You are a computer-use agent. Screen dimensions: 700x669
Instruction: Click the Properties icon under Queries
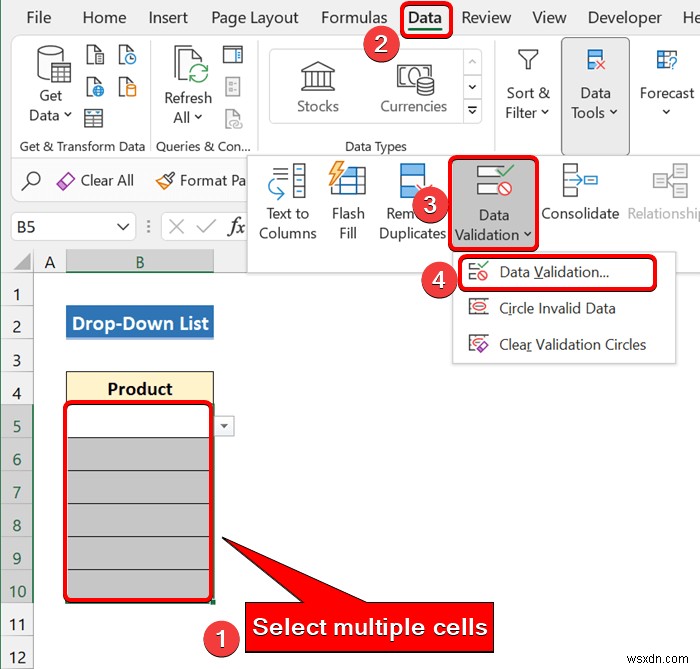click(233, 87)
